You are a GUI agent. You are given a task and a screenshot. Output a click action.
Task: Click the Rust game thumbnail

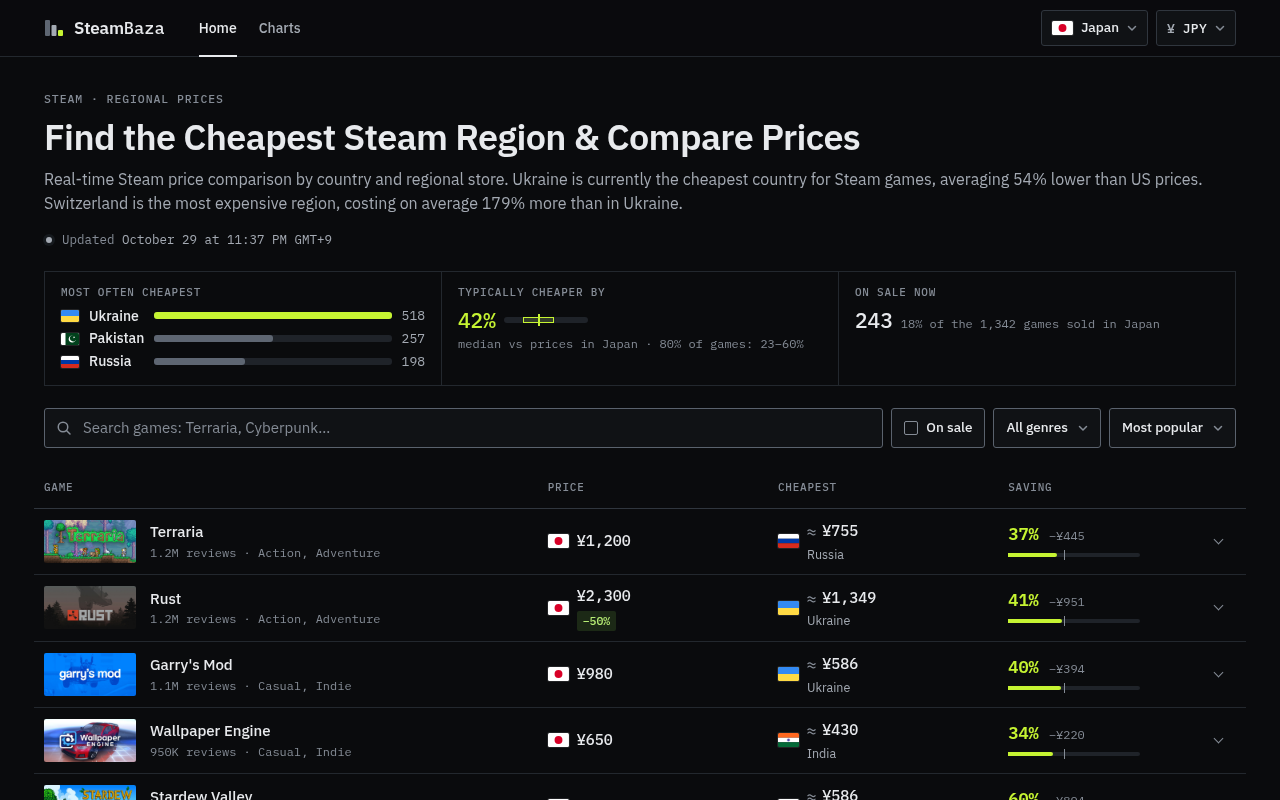[90, 607]
